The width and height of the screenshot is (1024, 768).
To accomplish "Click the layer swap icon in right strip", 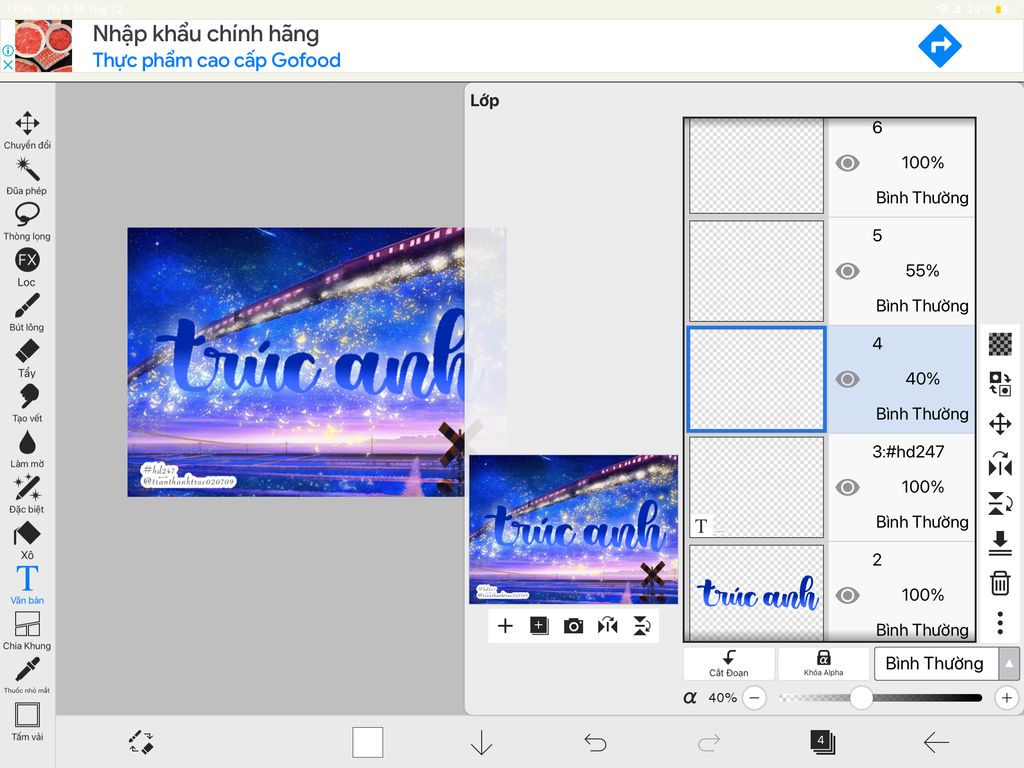I will point(1000,383).
